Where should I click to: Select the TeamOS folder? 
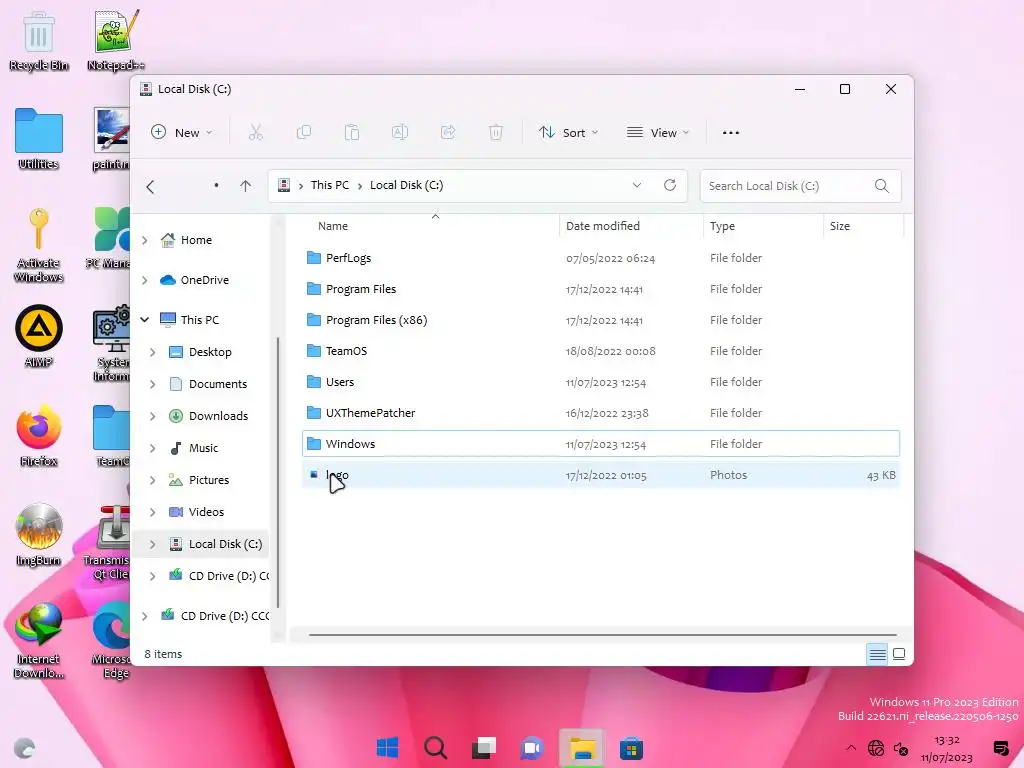pyautogui.click(x=601, y=351)
